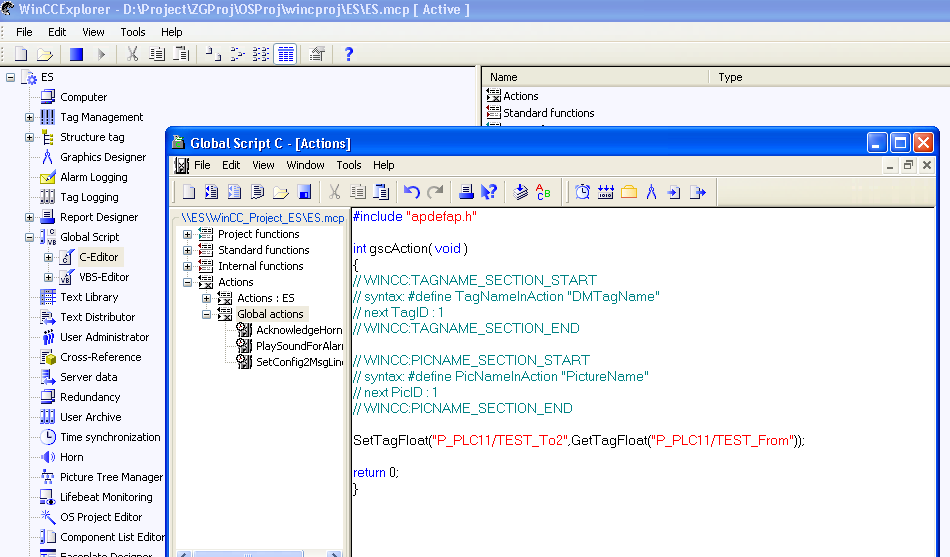950x557 pixels.
Task: Click context help arrow-question icon
Action: 489,192
